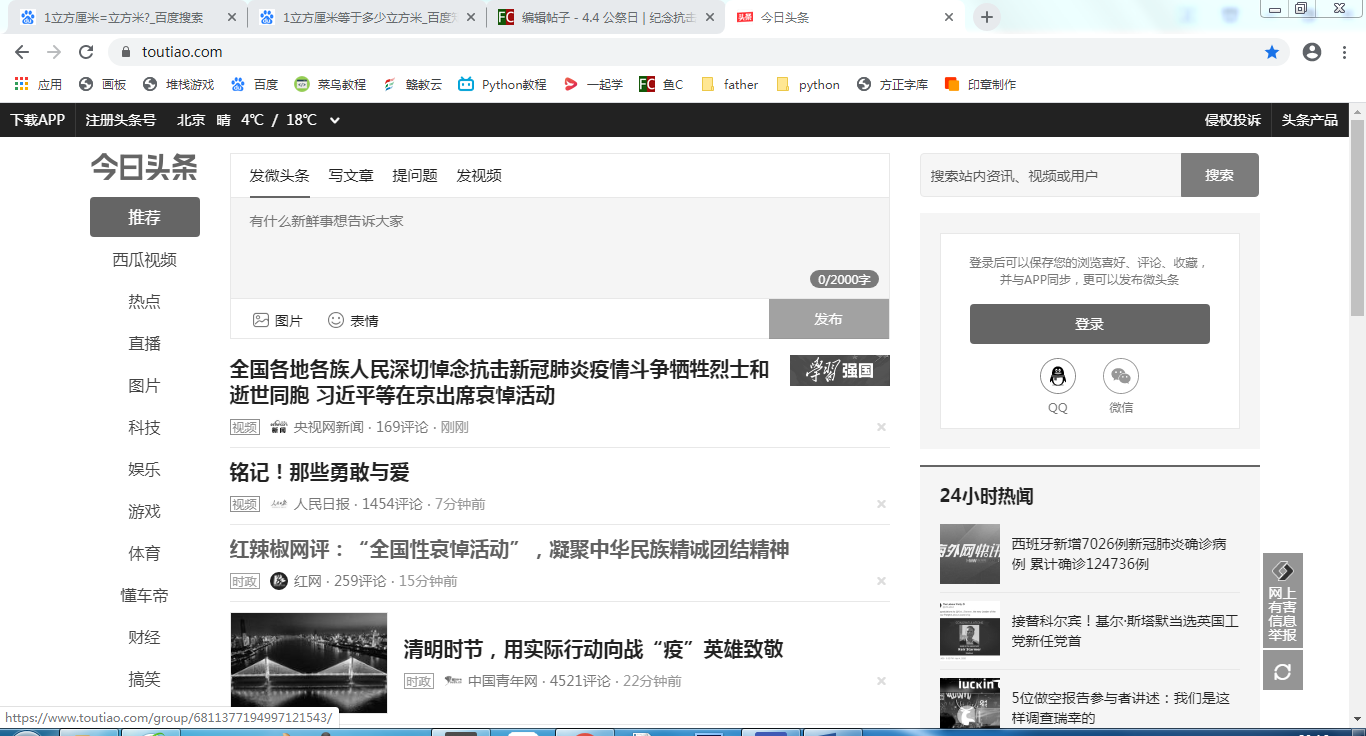Switch to the 写文章 tab

[x=351, y=175]
